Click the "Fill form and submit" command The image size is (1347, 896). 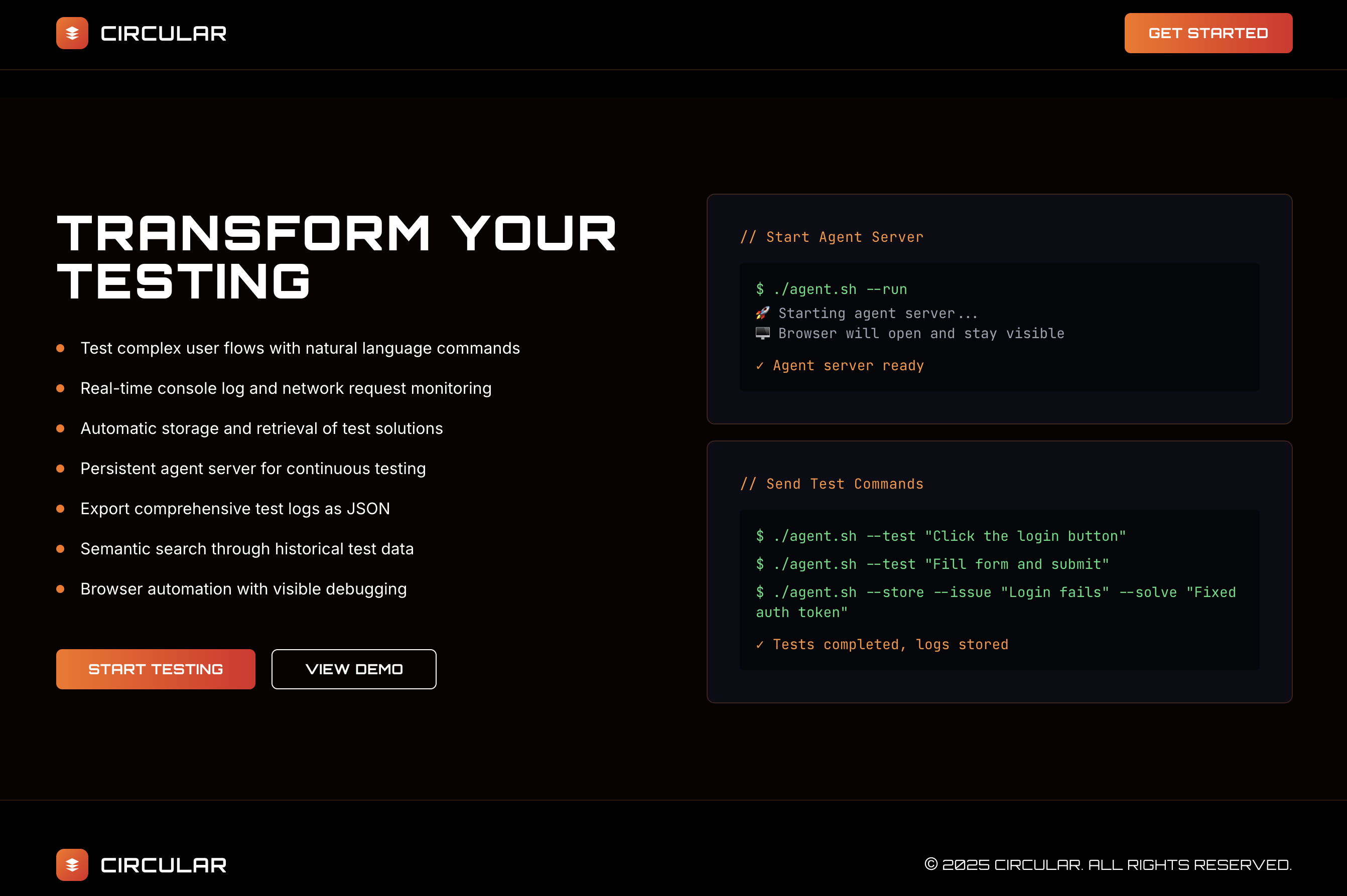point(931,564)
